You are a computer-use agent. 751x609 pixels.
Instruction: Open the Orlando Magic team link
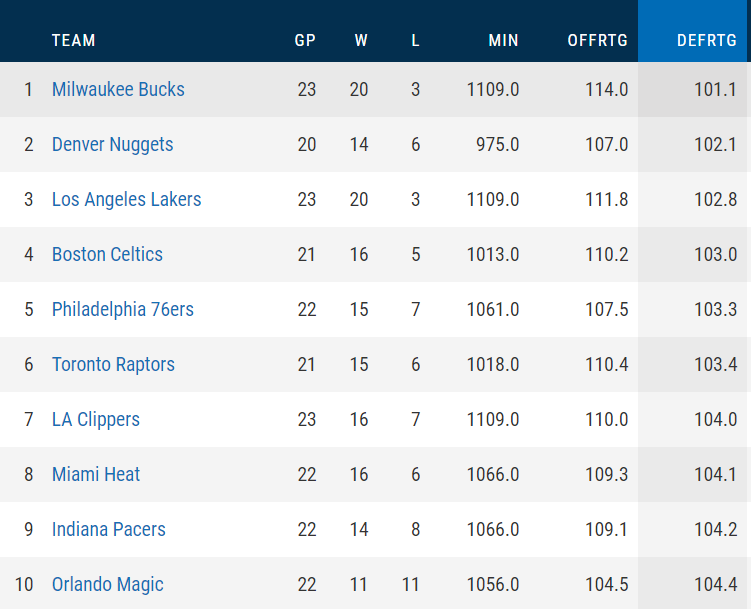pyautogui.click(x=108, y=585)
